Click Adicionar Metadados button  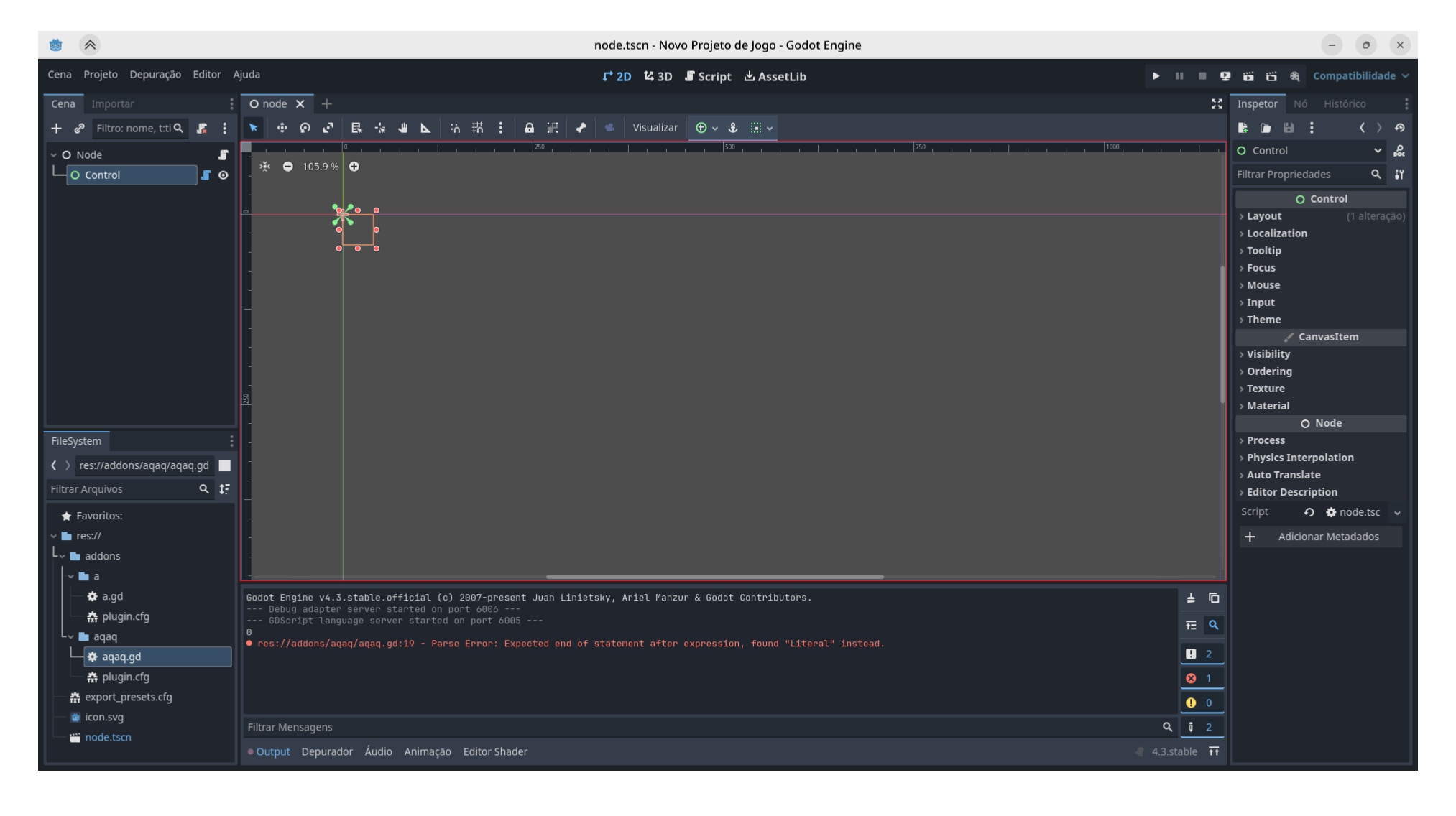1321,537
